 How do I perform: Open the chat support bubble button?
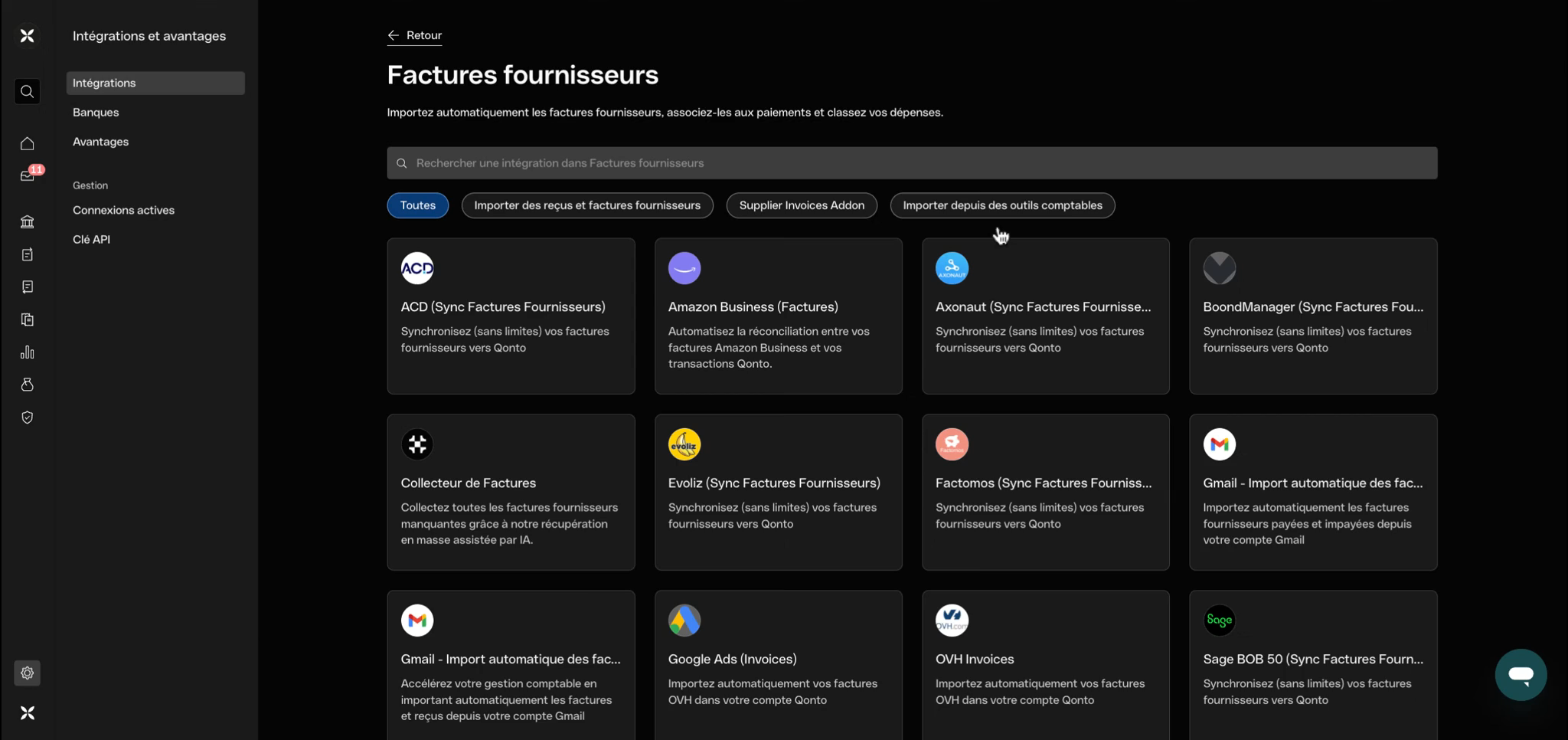(x=1521, y=675)
